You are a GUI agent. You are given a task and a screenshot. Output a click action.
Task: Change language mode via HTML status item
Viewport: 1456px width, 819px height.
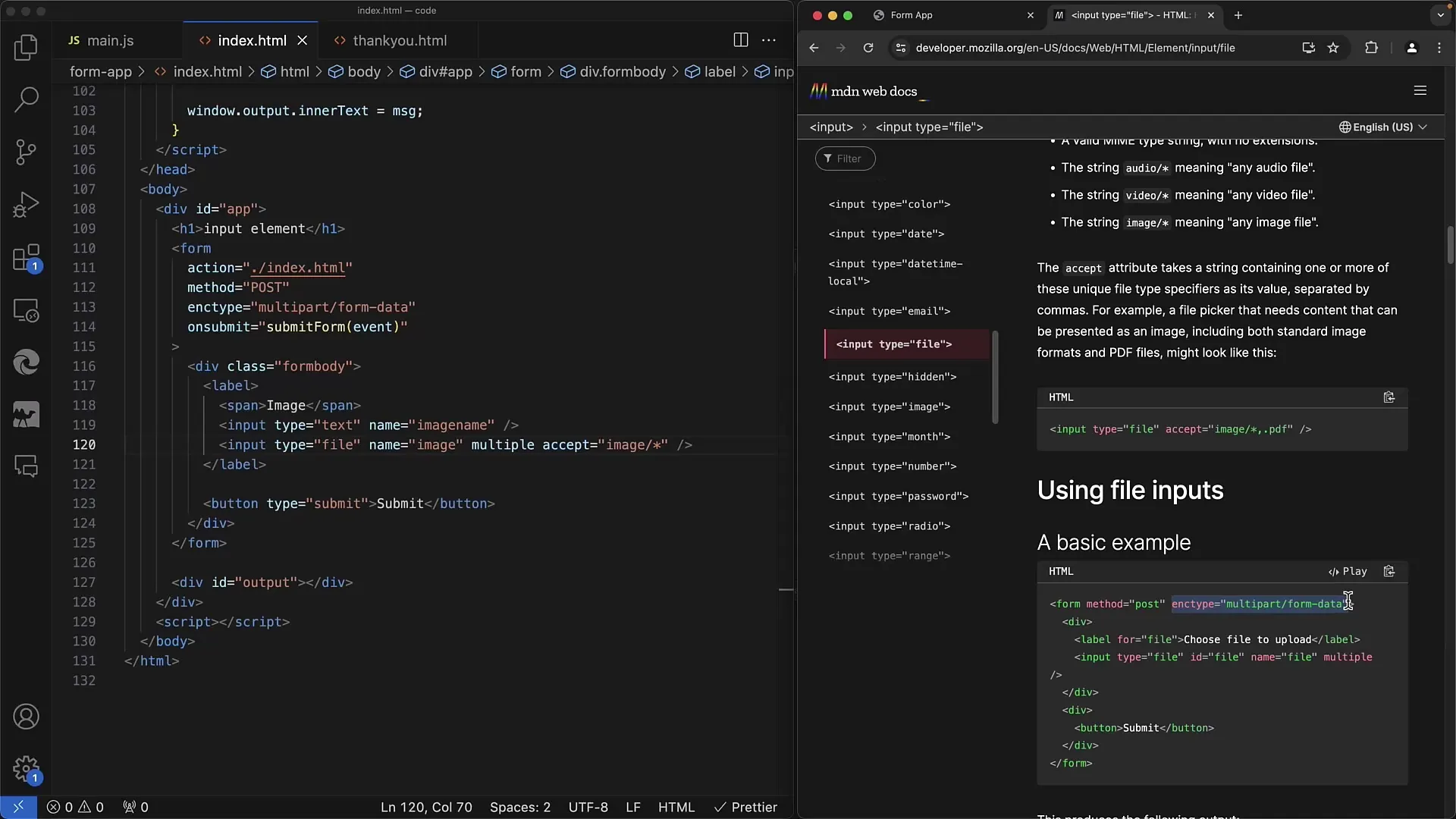click(x=676, y=807)
